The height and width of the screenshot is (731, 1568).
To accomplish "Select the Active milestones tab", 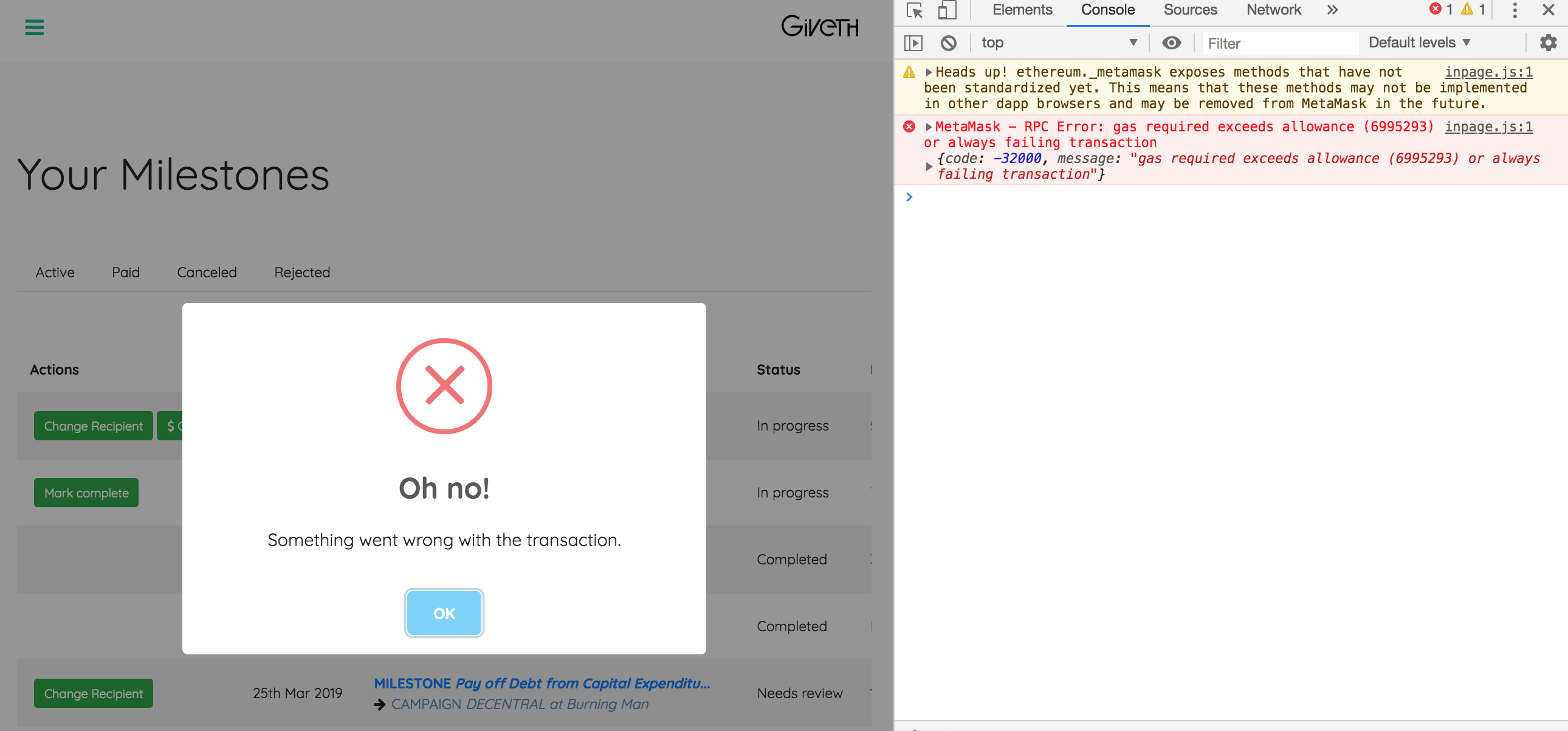I will pos(55,272).
